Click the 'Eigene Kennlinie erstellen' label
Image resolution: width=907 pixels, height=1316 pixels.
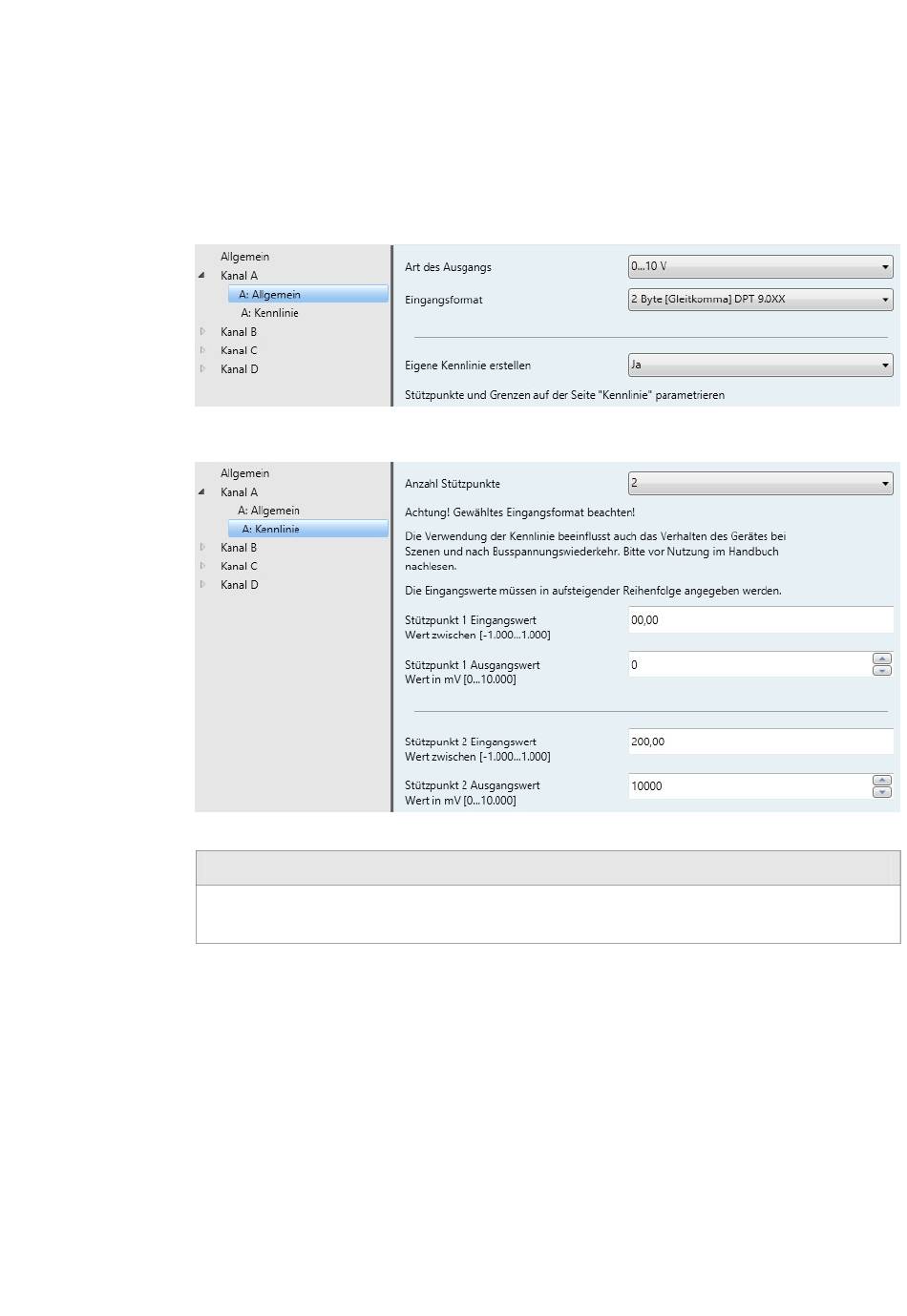[x=468, y=366]
